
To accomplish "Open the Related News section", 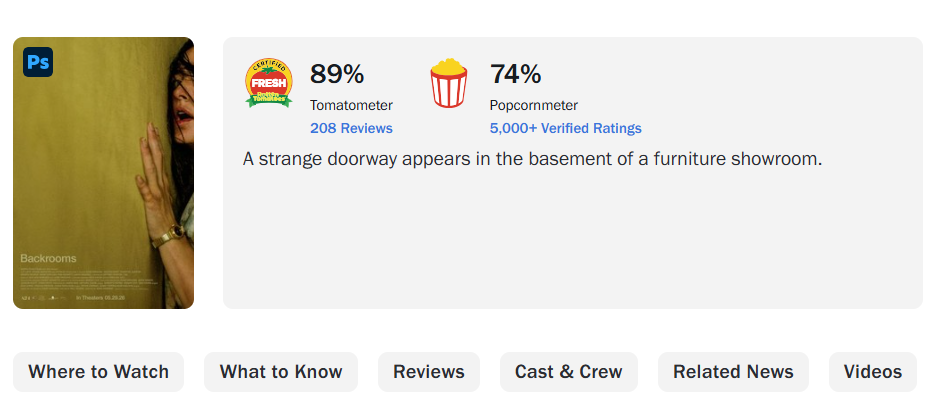I will click(733, 371).
